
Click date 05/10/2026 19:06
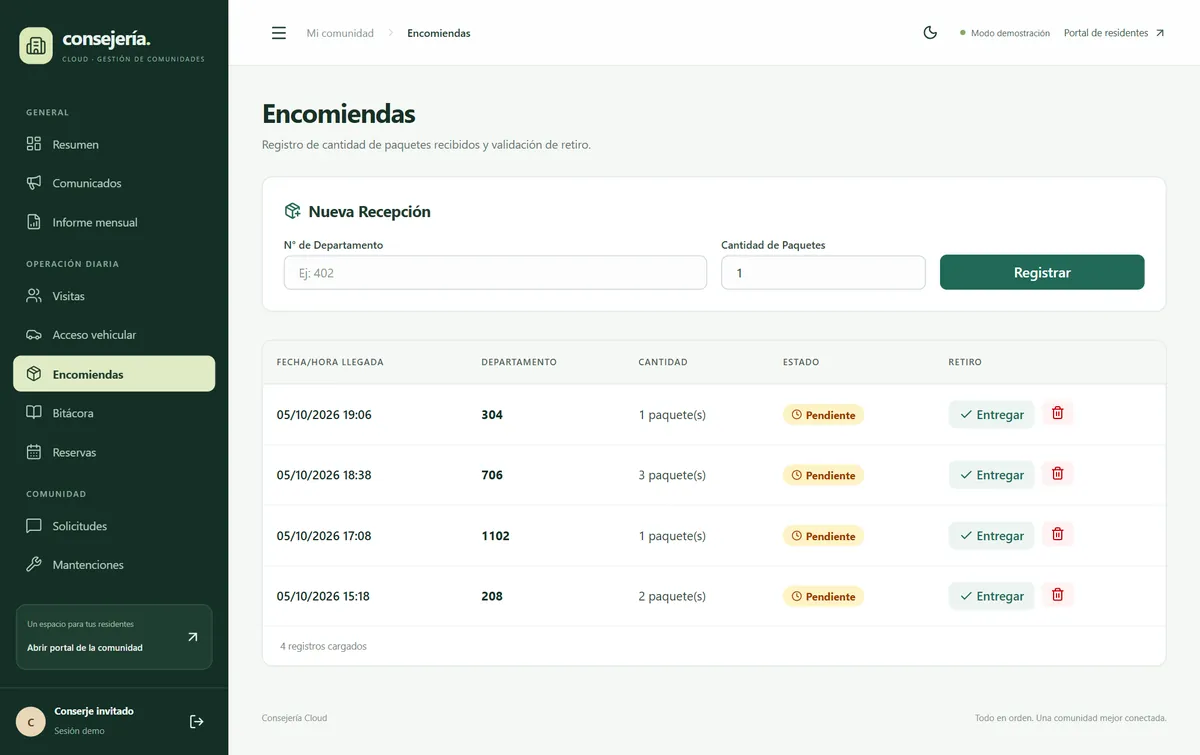pyautogui.click(x=324, y=414)
